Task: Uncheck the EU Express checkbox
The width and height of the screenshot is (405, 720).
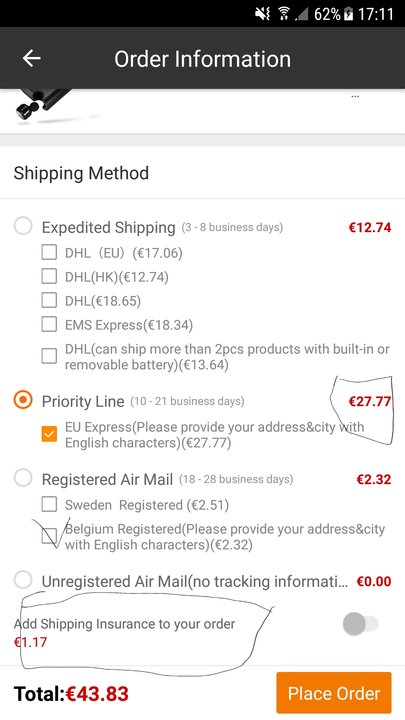Action: [49, 434]
